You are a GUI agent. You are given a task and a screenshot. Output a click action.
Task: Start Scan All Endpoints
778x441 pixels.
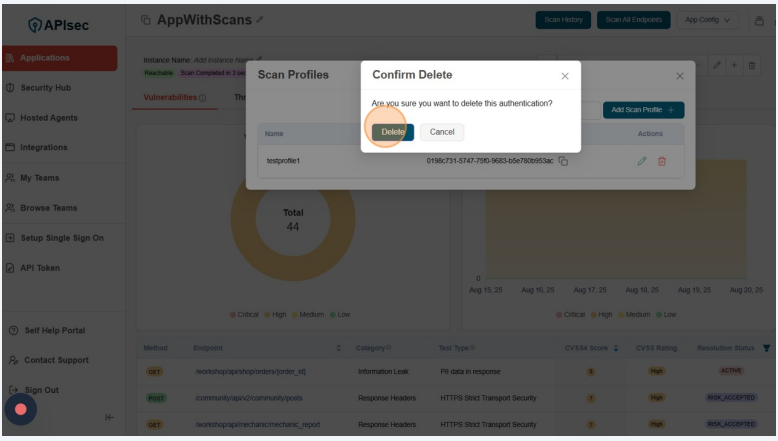click(634, 20)
